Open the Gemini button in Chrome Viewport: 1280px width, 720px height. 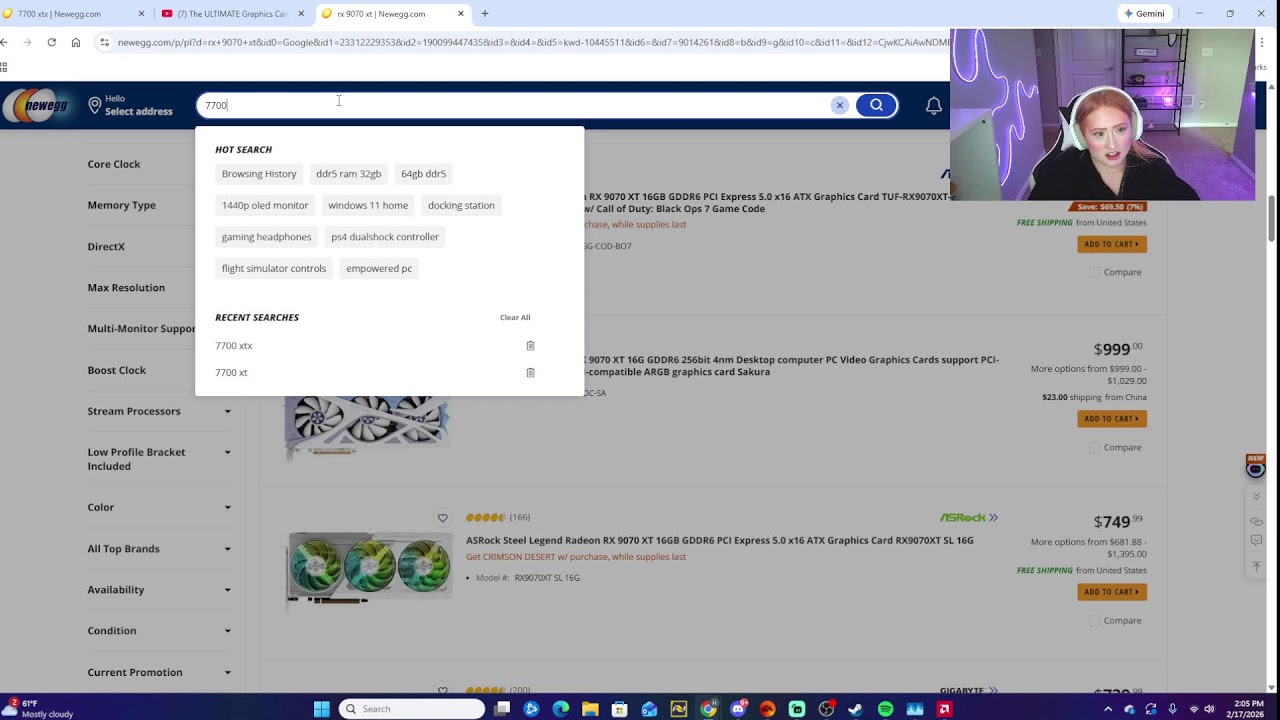[1144, 14]
